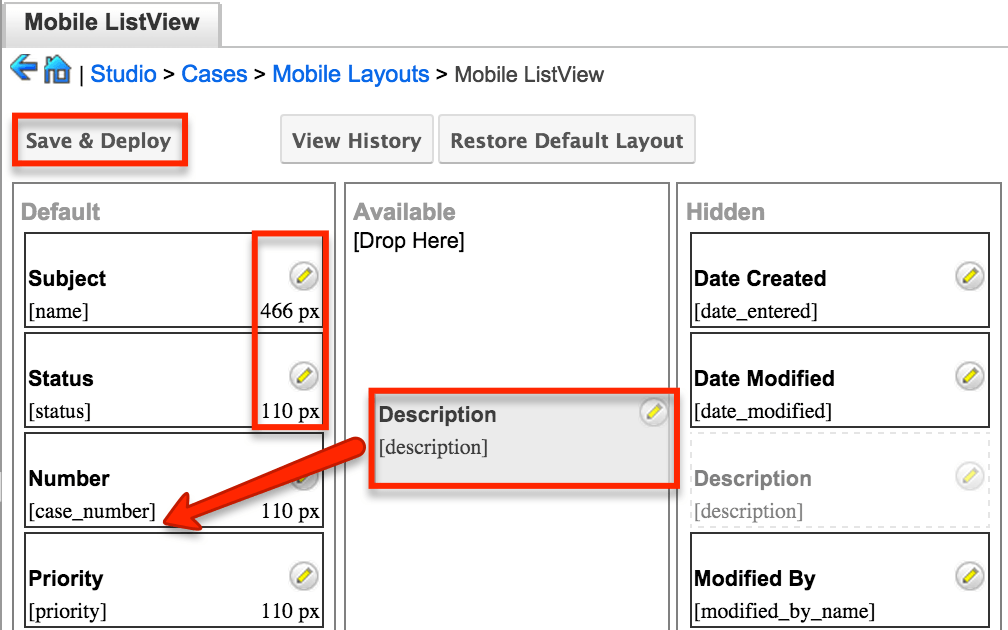Edit the Date Modified field
This screenshot has width=1008, height=630.
pos(967,375)
